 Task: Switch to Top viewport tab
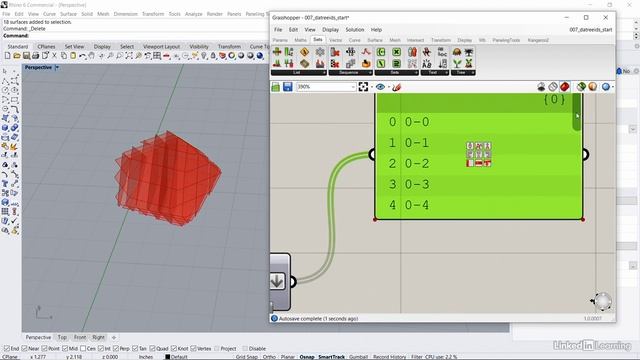pos(62,337)
